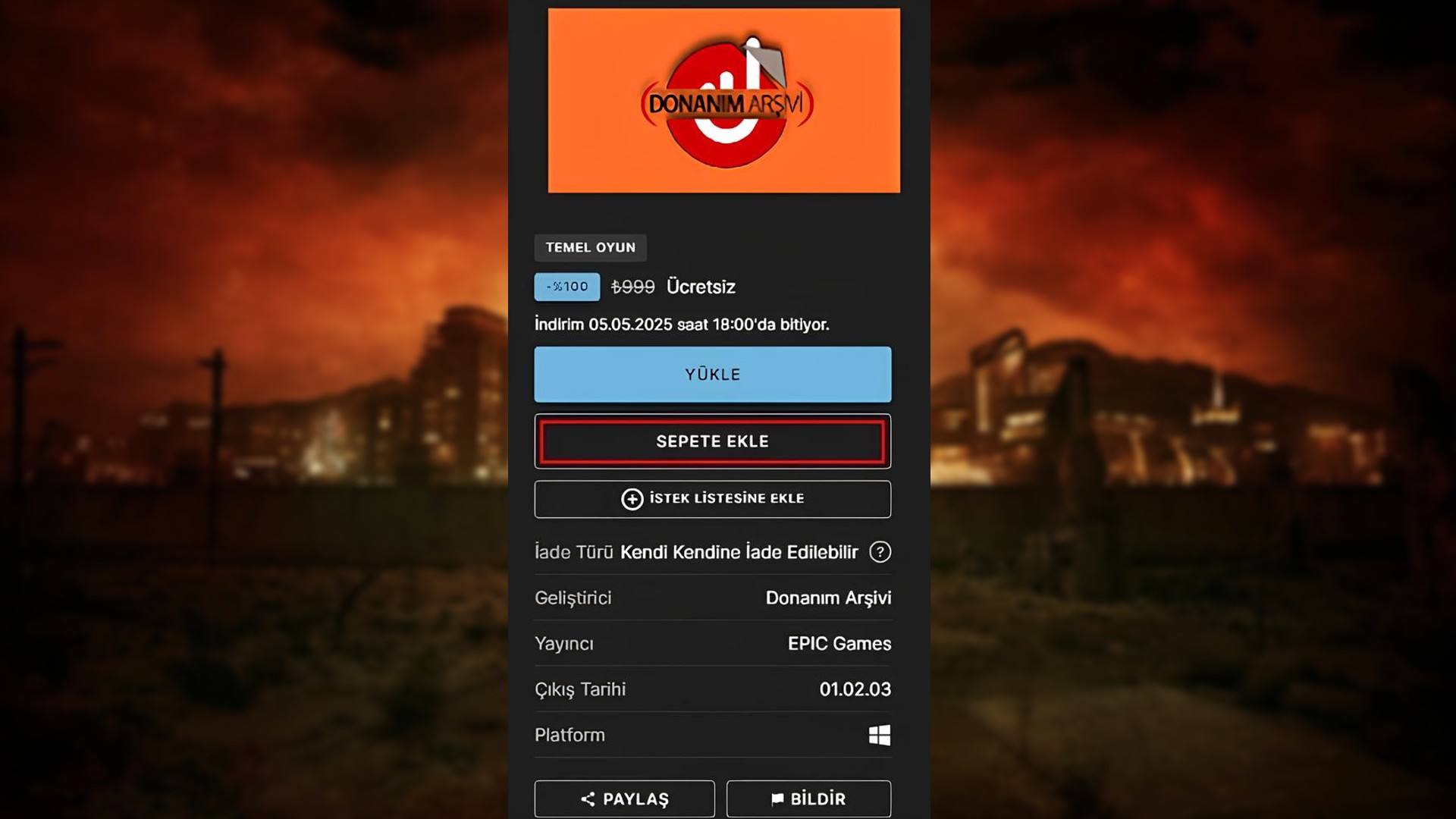Click the report flag icon

[777, 799]
